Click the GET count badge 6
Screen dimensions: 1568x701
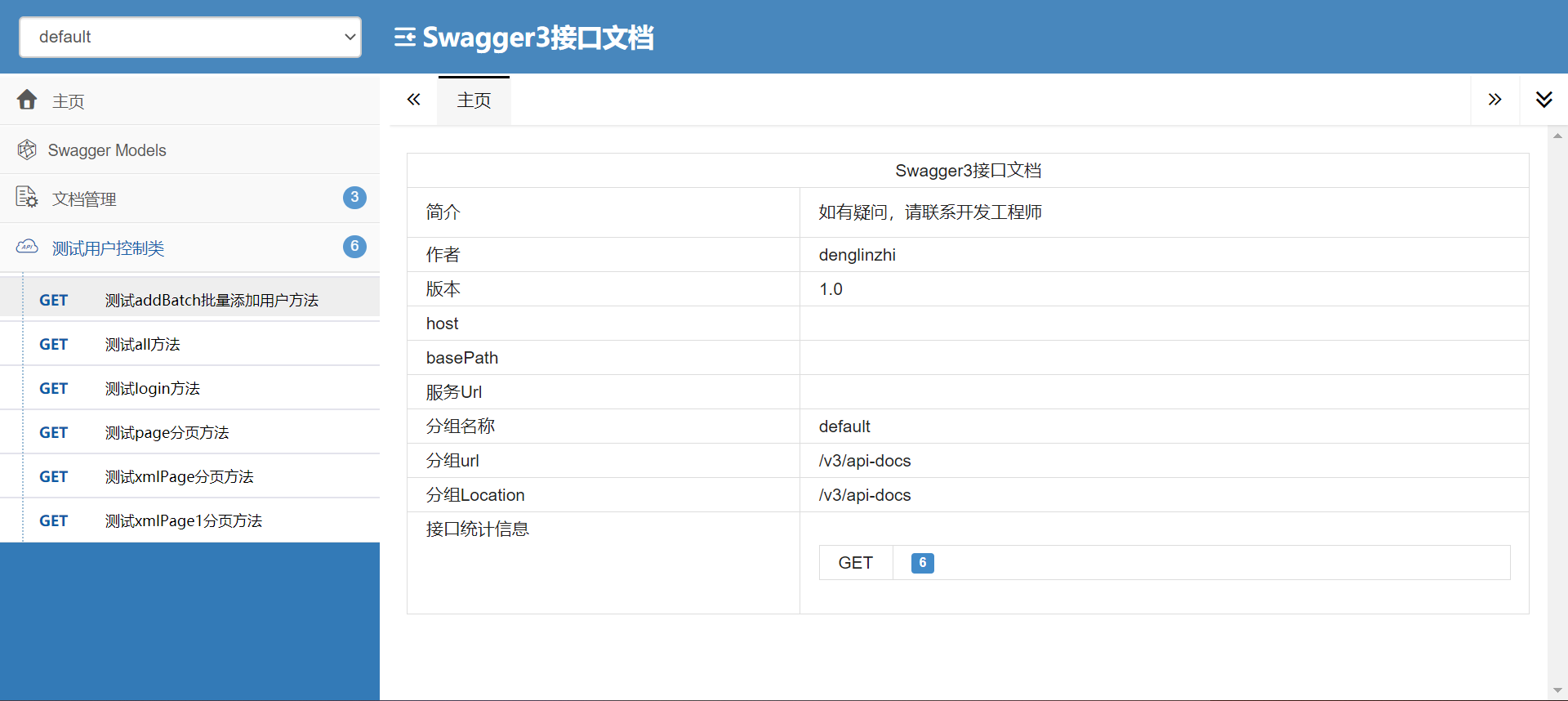point(922,563)
